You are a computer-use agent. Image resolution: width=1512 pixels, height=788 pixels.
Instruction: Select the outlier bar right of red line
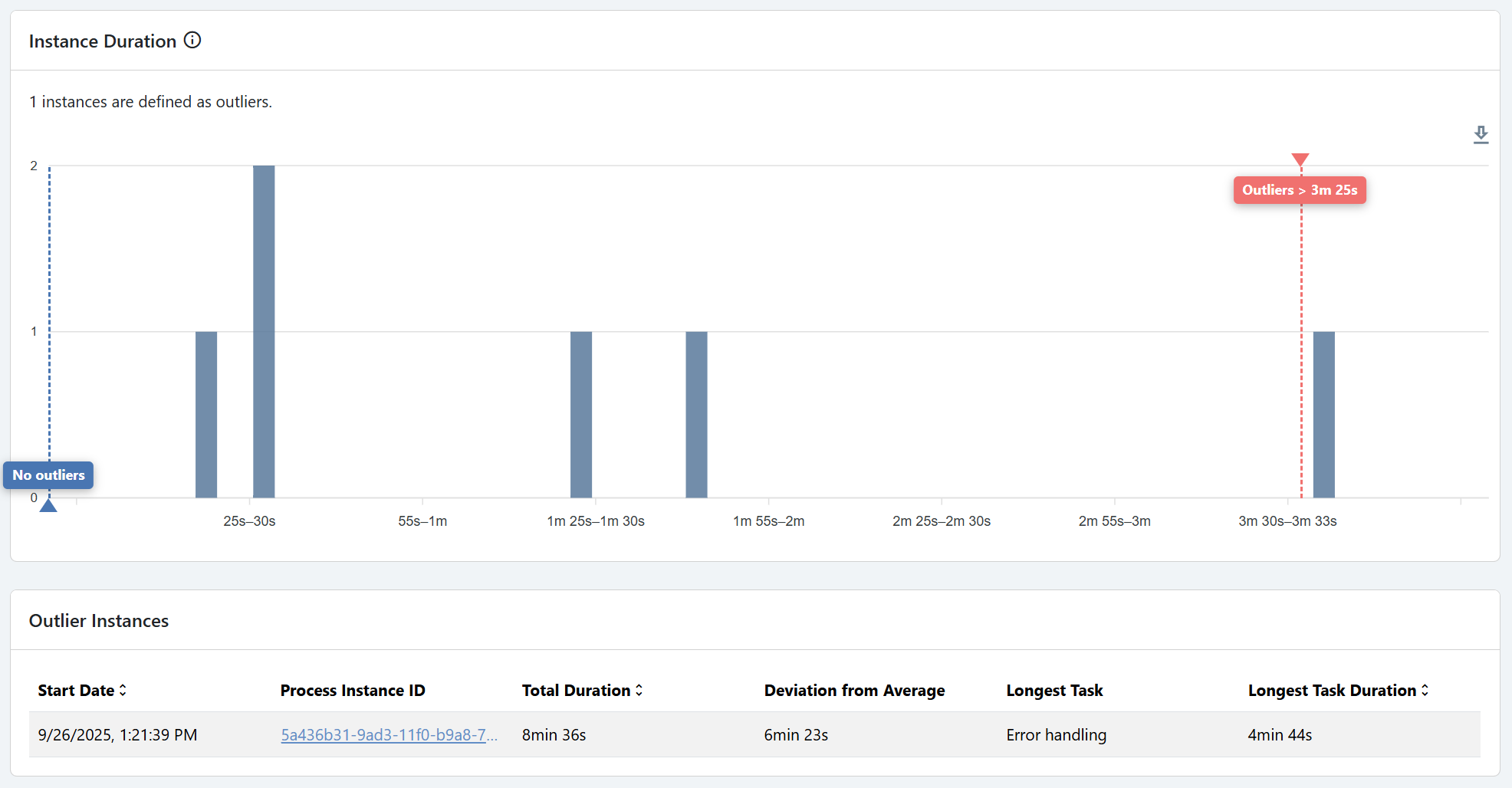(x=1323, y=414)
